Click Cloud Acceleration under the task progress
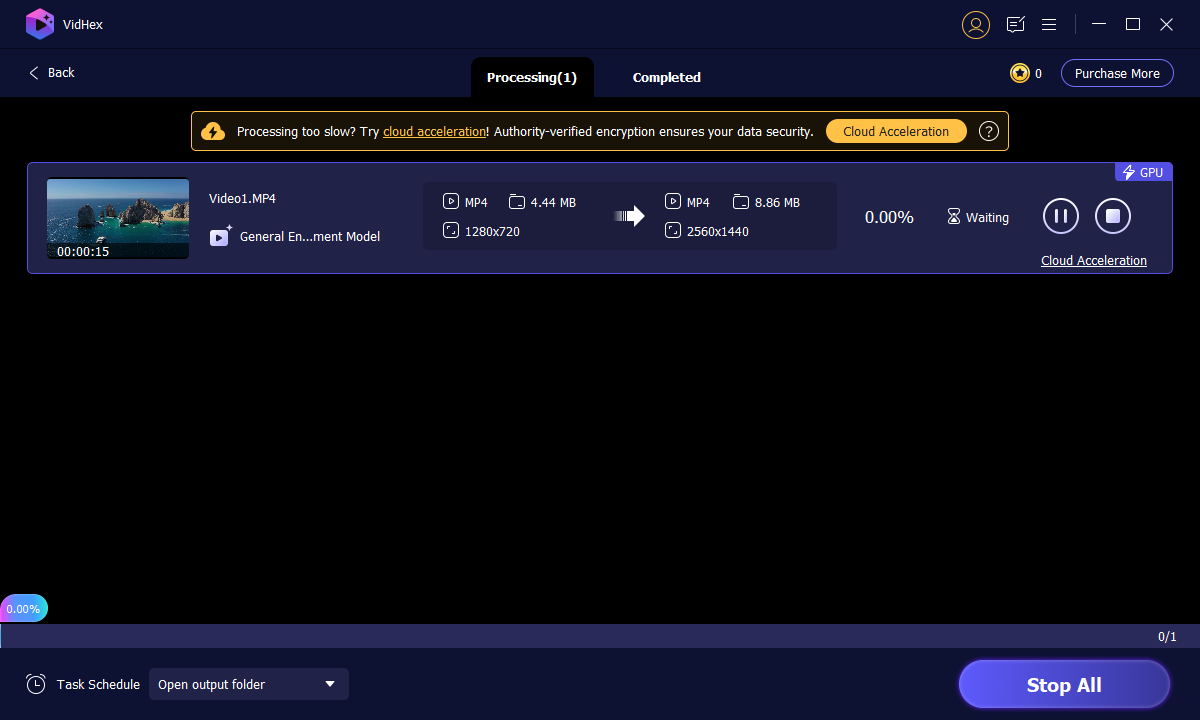 tap(1093, 260)
